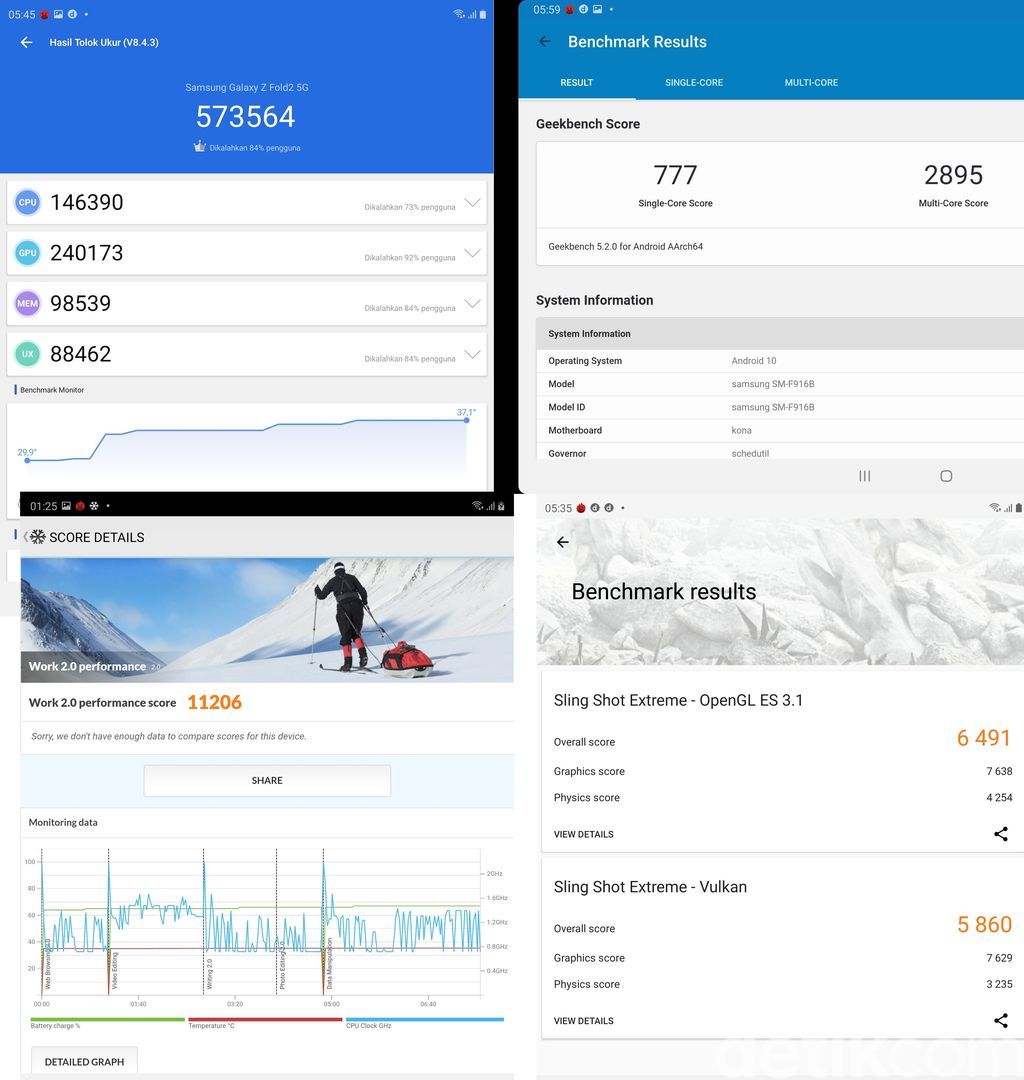Image resolution: width=1024 pixels, height=1080 pixels.
Task: Switch to the RESULT tab in Geekbench
Action: [576, 83]
